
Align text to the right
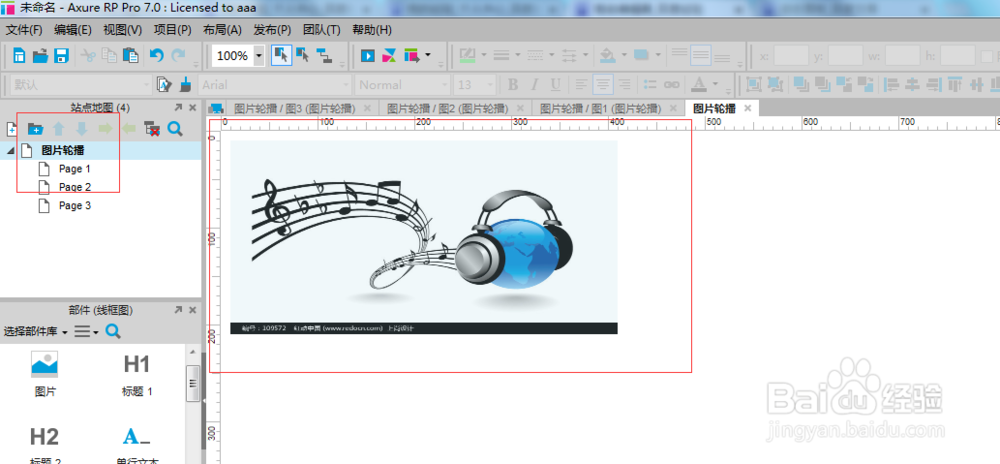(x=624, y=84)
